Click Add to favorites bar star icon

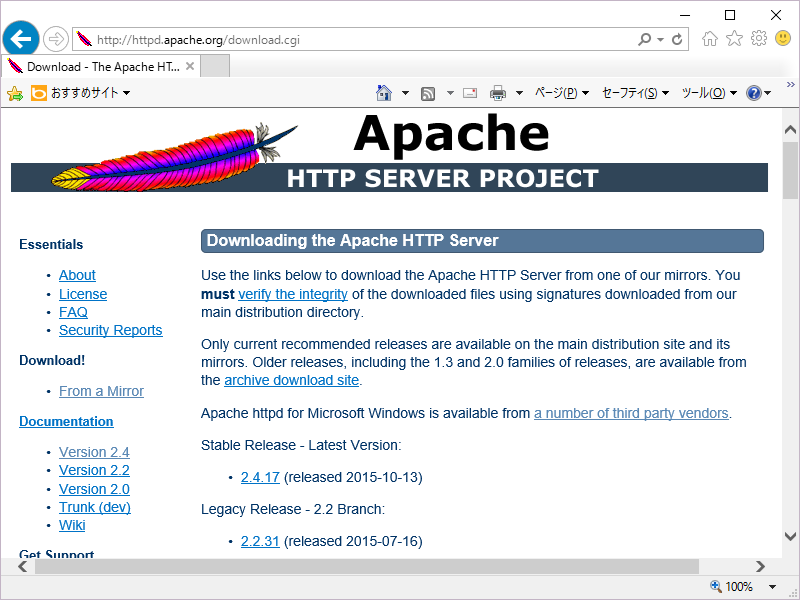tap(15, 93)
